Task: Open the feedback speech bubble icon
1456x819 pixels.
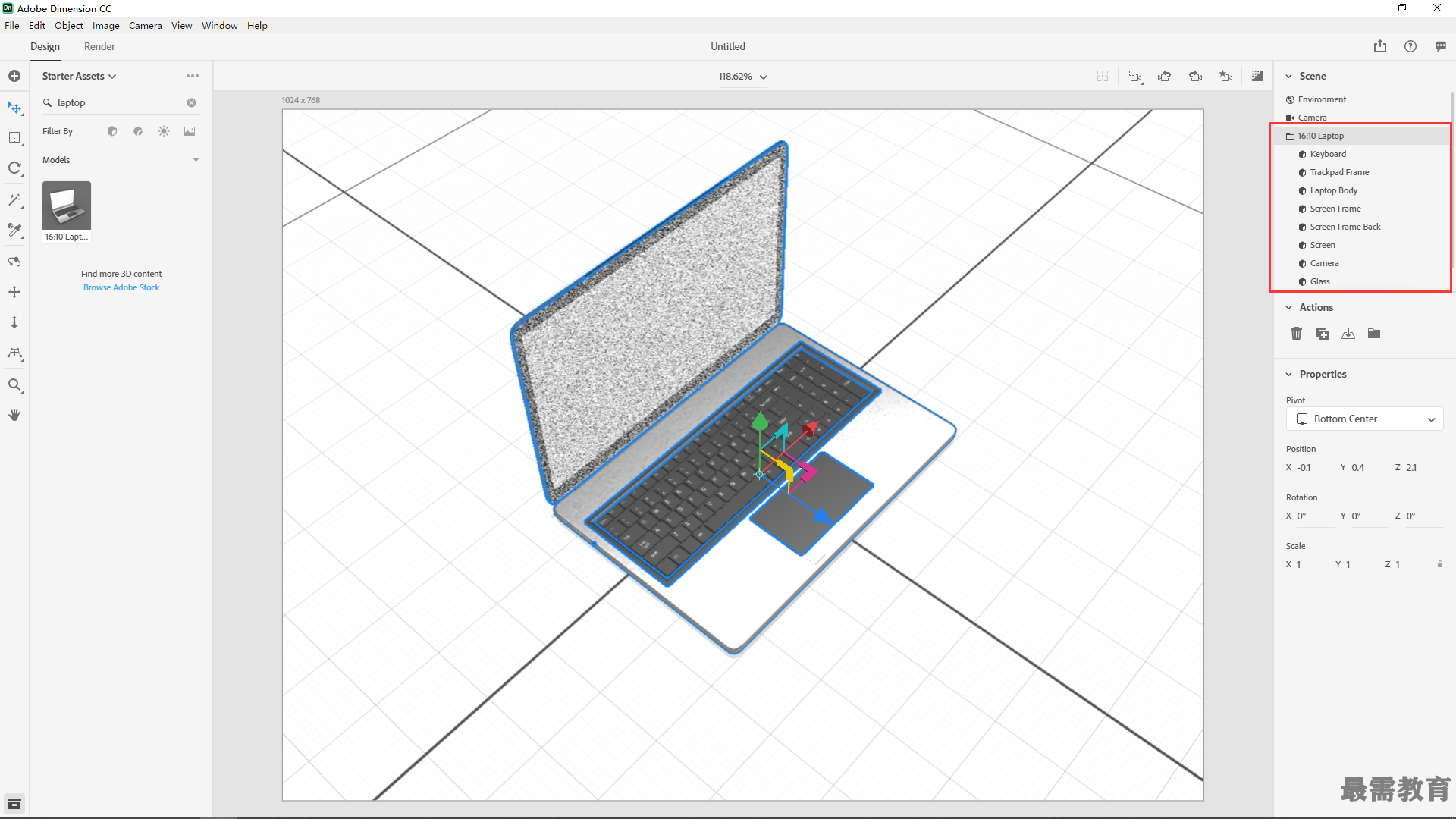Action: pos(1441,46)
